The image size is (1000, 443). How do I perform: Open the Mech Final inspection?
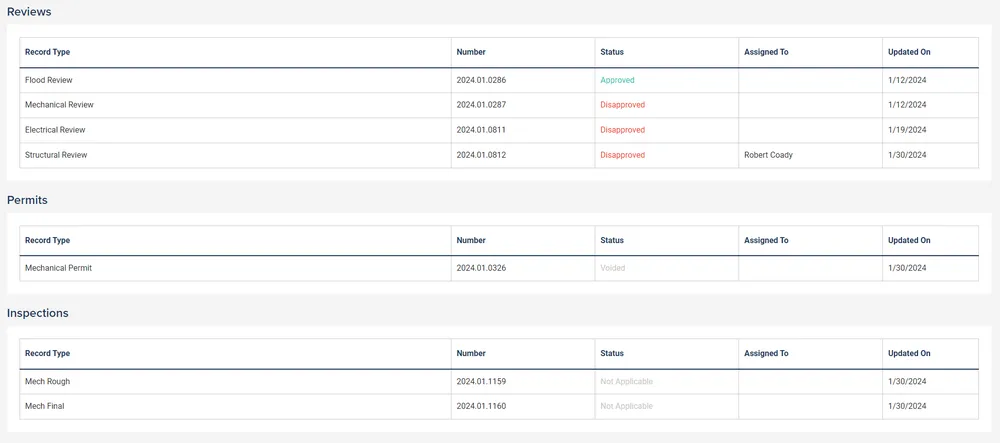coord(45,406)
